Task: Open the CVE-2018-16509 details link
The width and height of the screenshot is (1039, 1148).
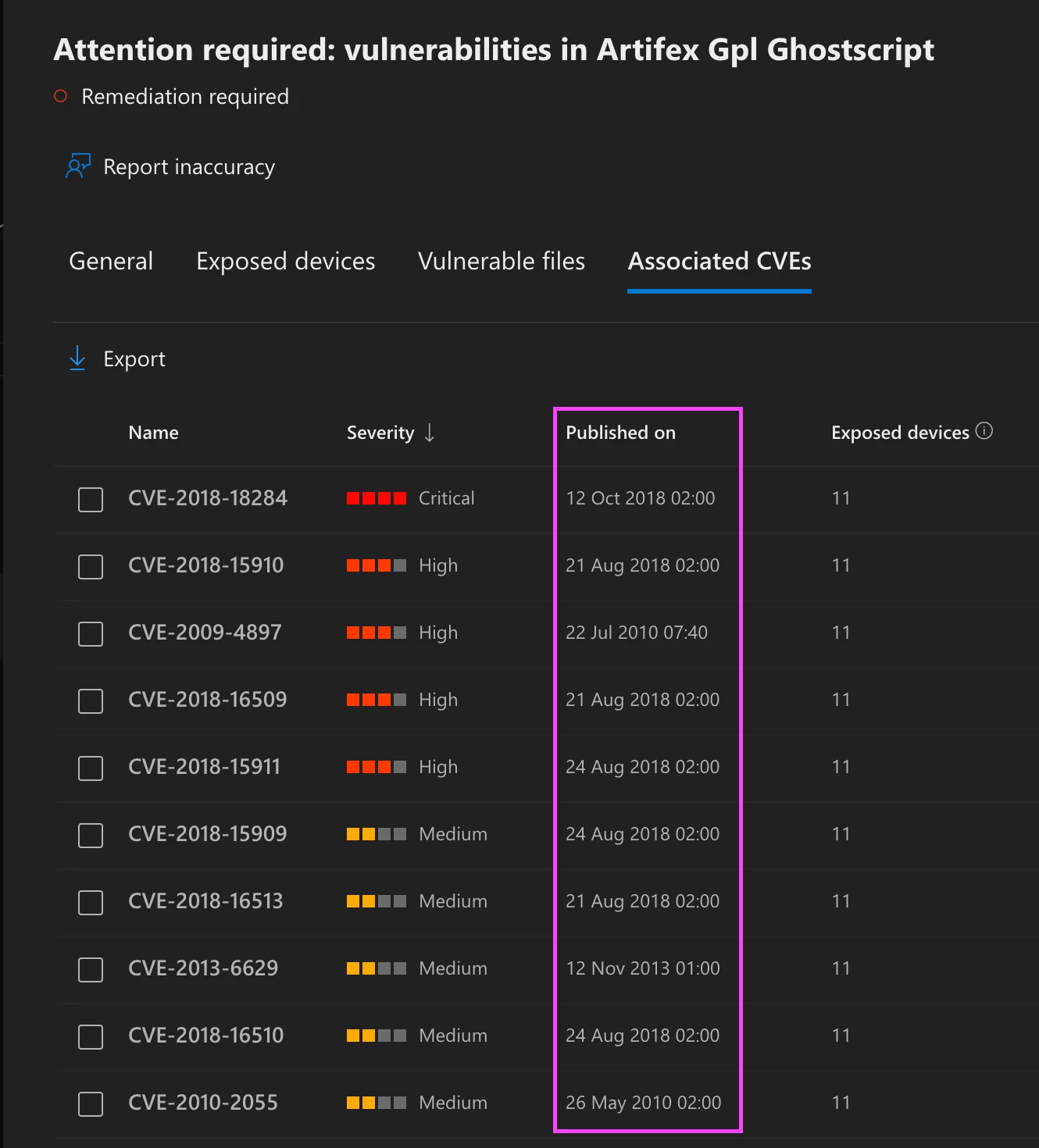Action: [x=207, y=700]
